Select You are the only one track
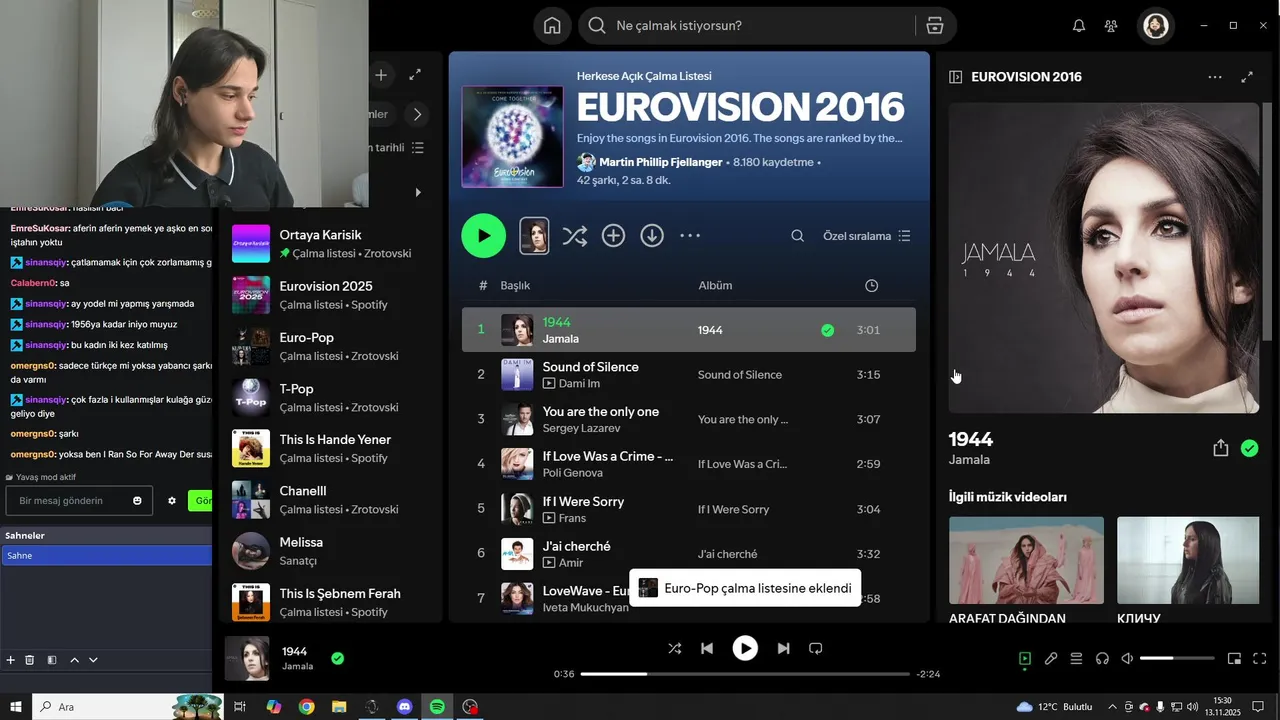The height and width of the screenshot is (720, 1280). [x=689, y=419]
